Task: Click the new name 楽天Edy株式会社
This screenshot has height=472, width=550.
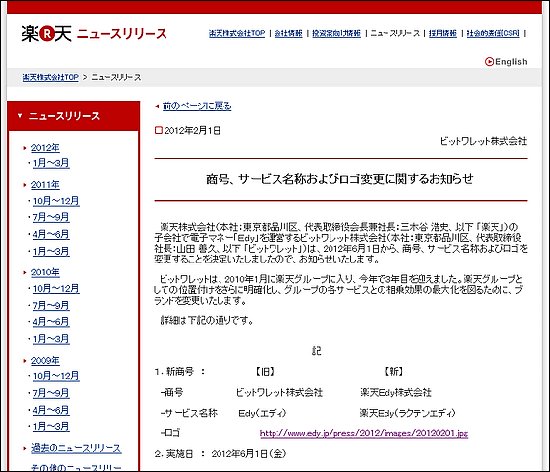Action: [396, 392]
